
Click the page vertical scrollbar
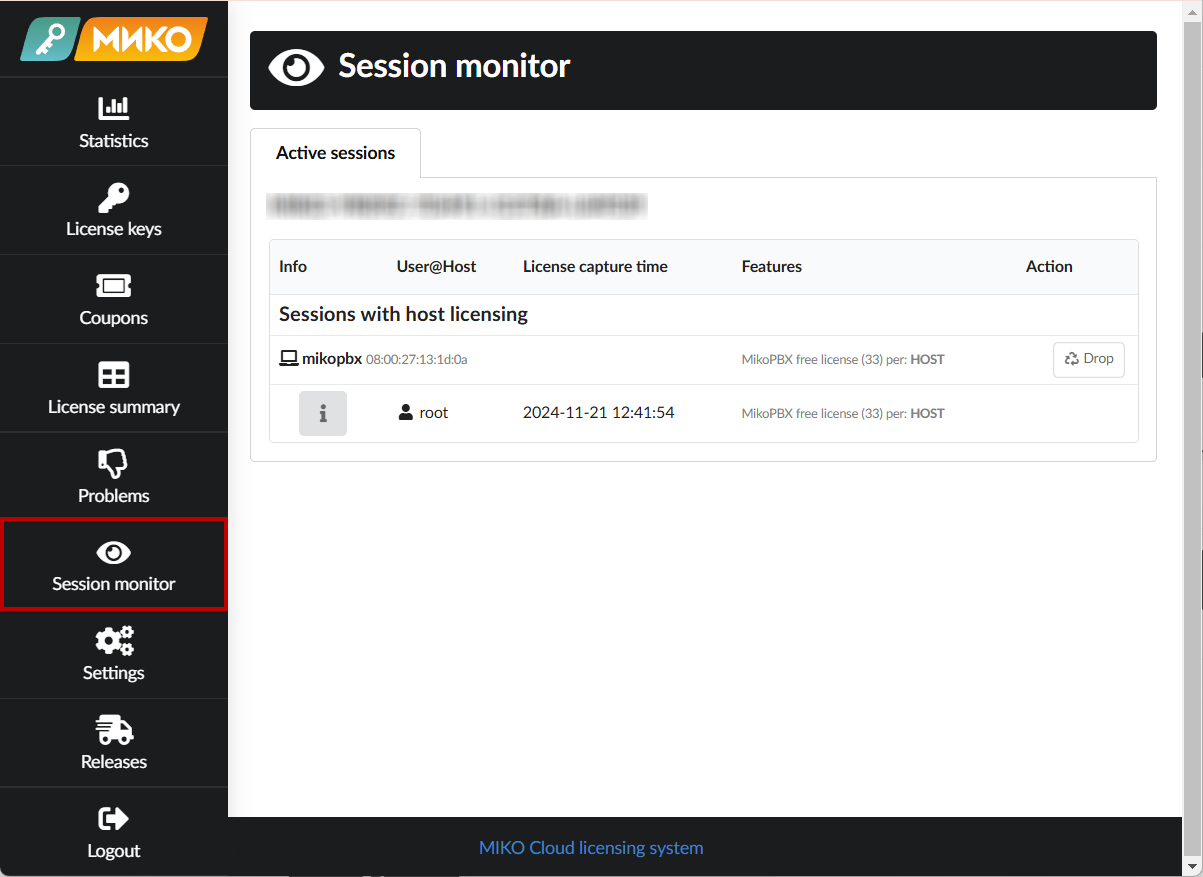[1192, 438]
